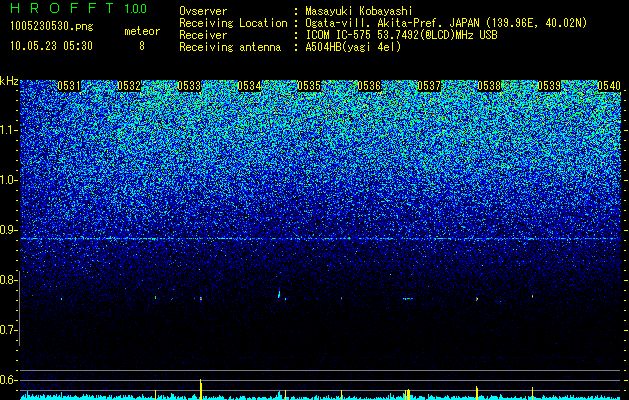Click the 0533 time marker
This screenshot has width=629, height=400.
point(189,86)
